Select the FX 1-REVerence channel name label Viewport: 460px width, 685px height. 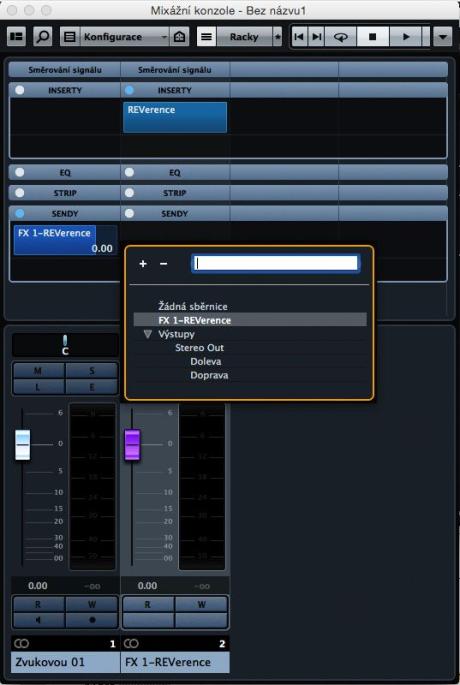pyautogui.click(x=175, y=662)
